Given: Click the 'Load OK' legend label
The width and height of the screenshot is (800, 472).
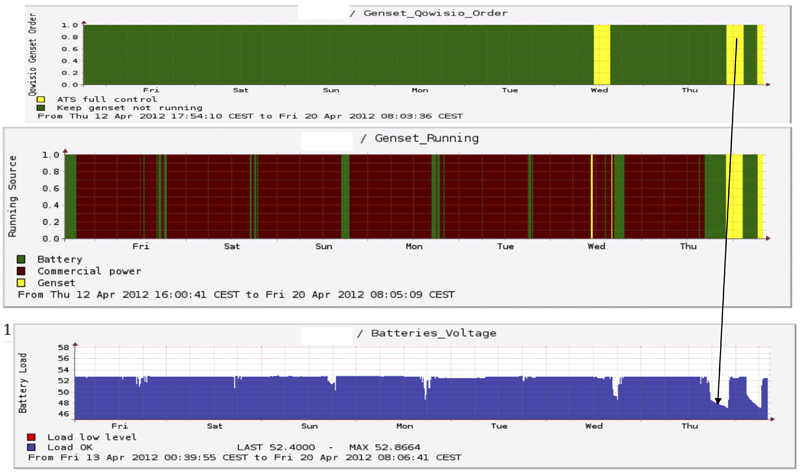Looking at the screenshot, I should [x=70, y=448].
